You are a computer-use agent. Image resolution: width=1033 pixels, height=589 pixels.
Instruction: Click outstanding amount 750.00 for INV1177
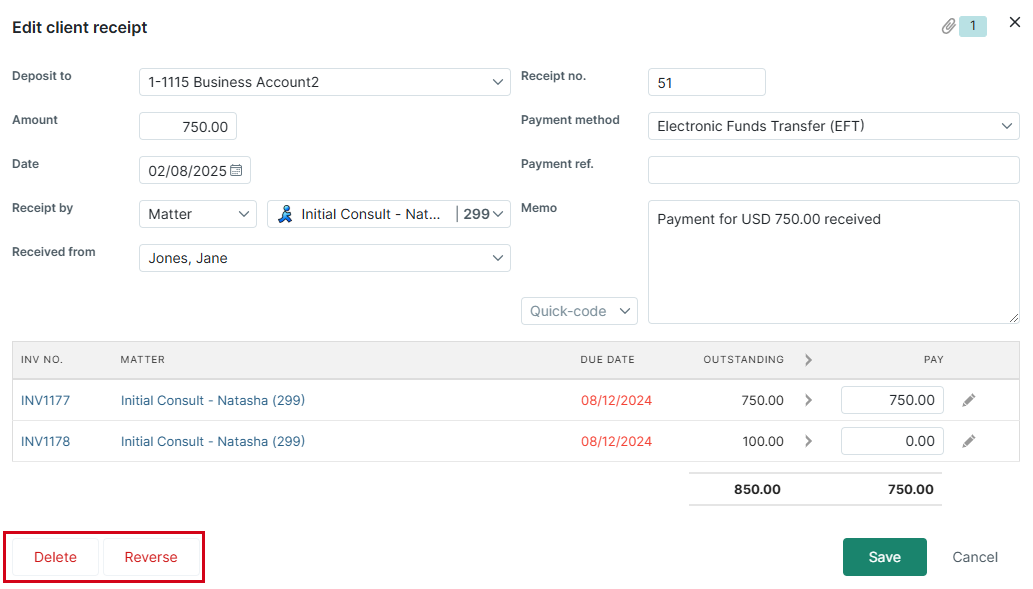pos(762,401)
